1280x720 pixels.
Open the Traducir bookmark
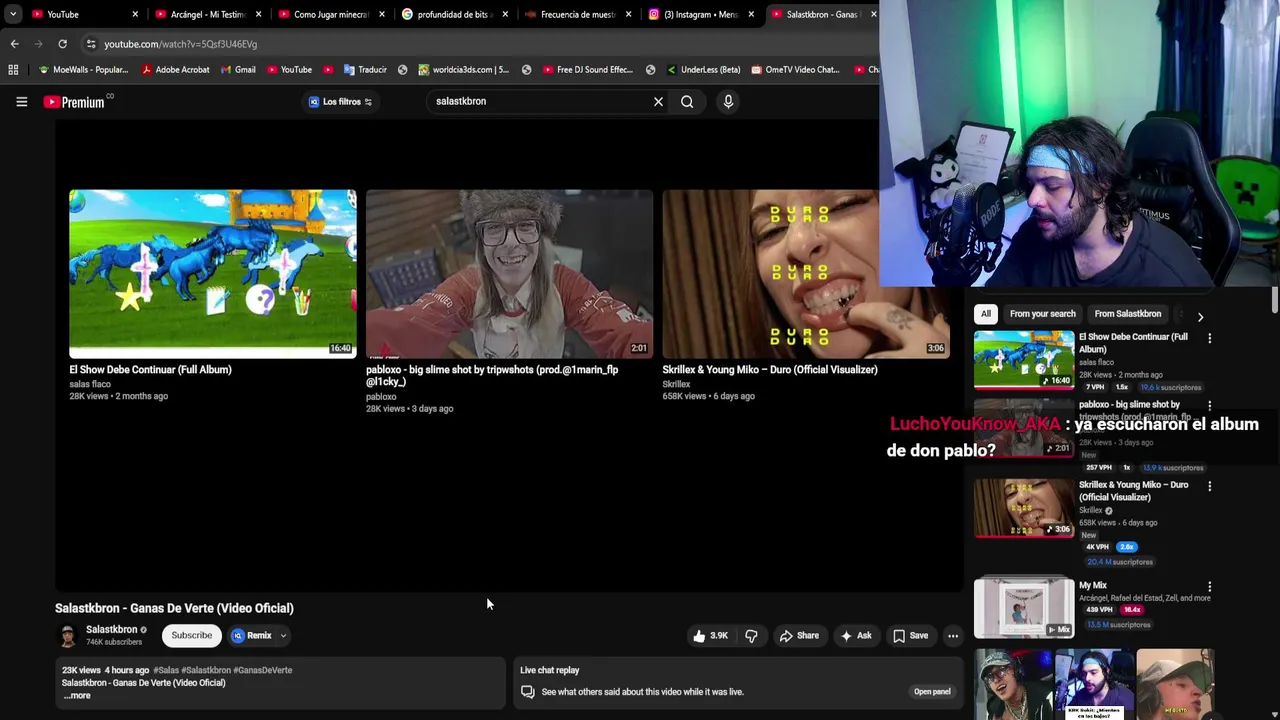[365, 70]
